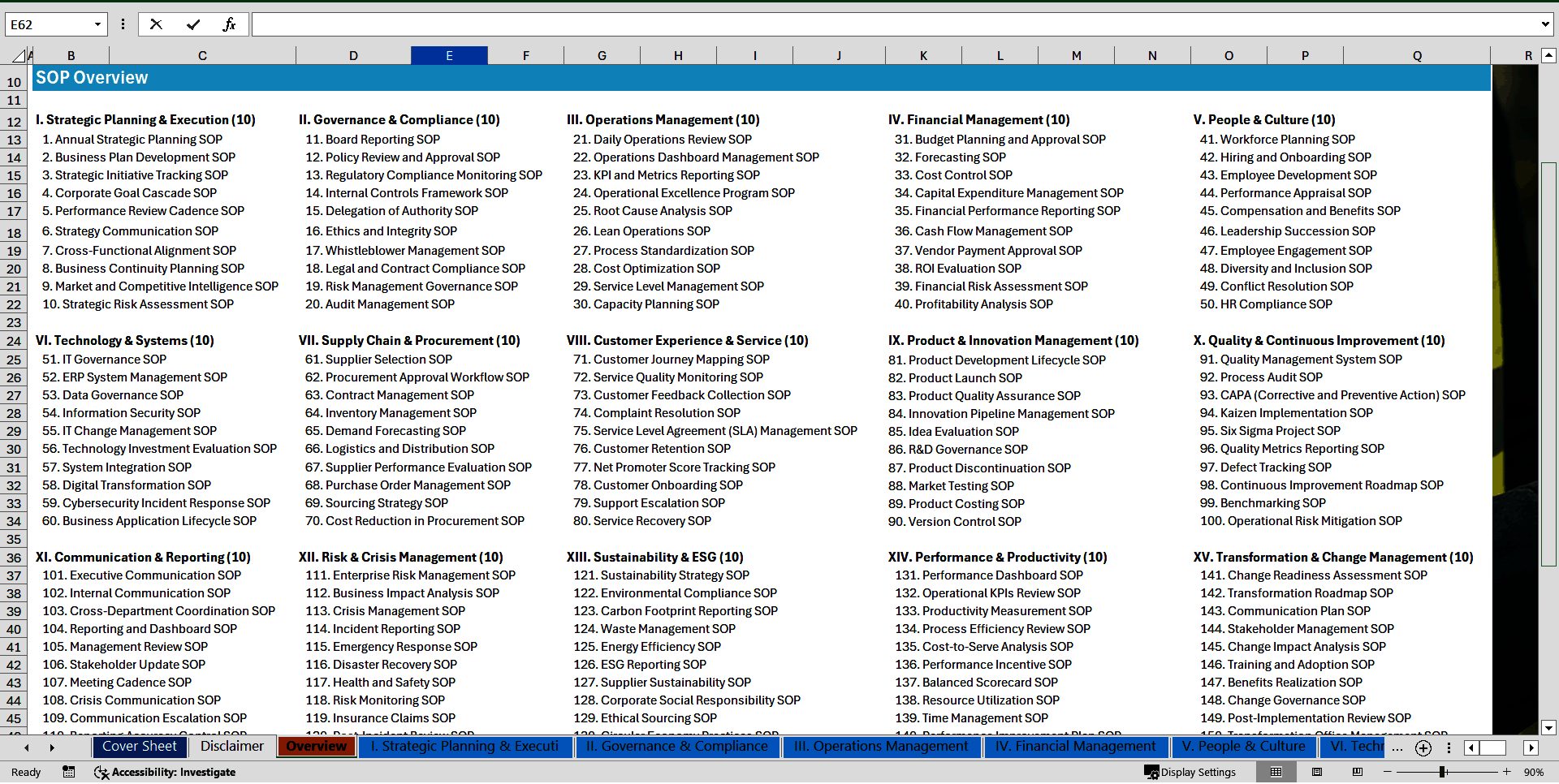Switch to Page Break Preview view
This screenshot has width=1559, height=784.
(1358, 772)
